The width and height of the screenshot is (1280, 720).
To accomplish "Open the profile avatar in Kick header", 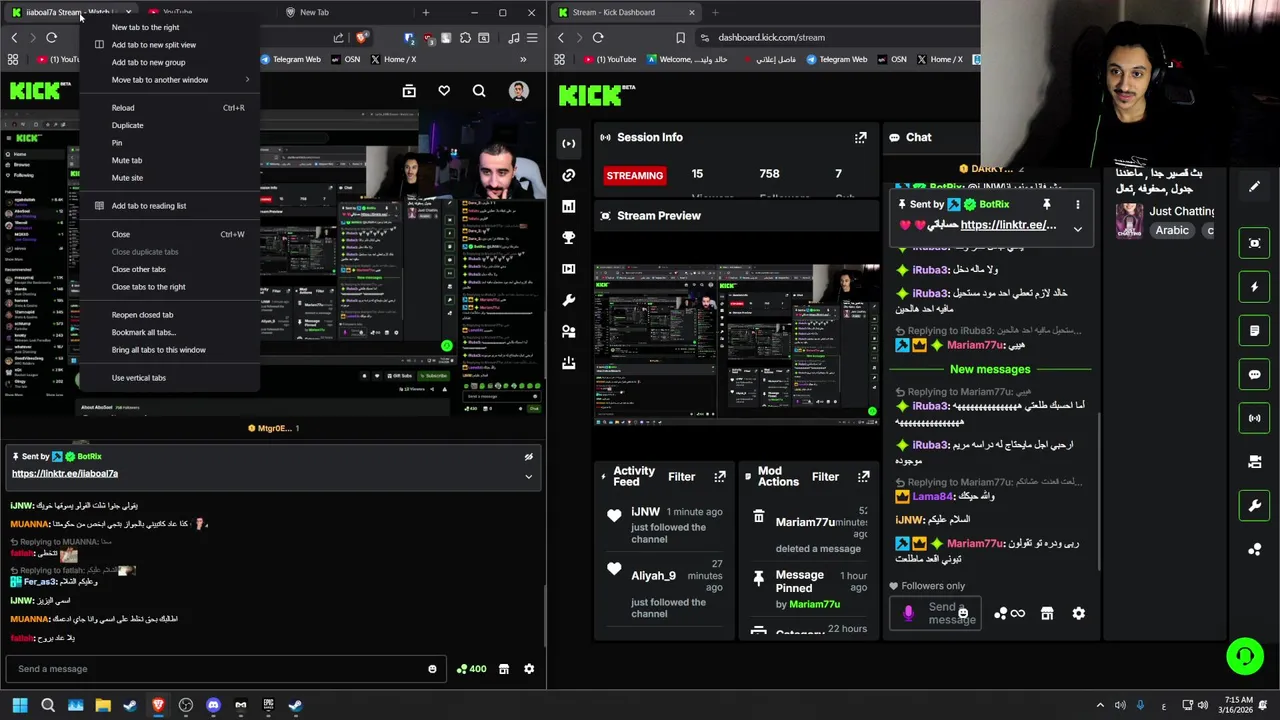I will [x=518, y=91].
